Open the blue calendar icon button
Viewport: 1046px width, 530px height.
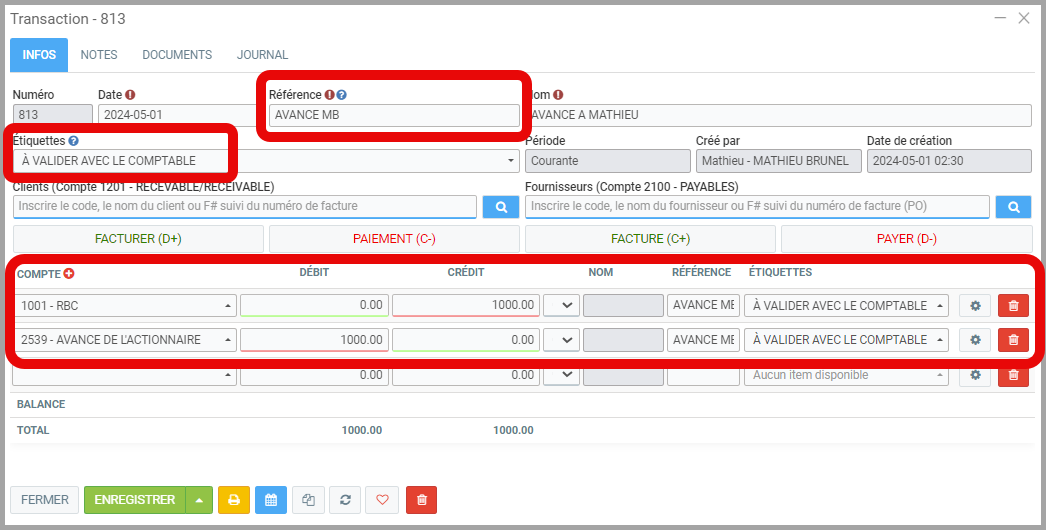[x=270, y=500]
